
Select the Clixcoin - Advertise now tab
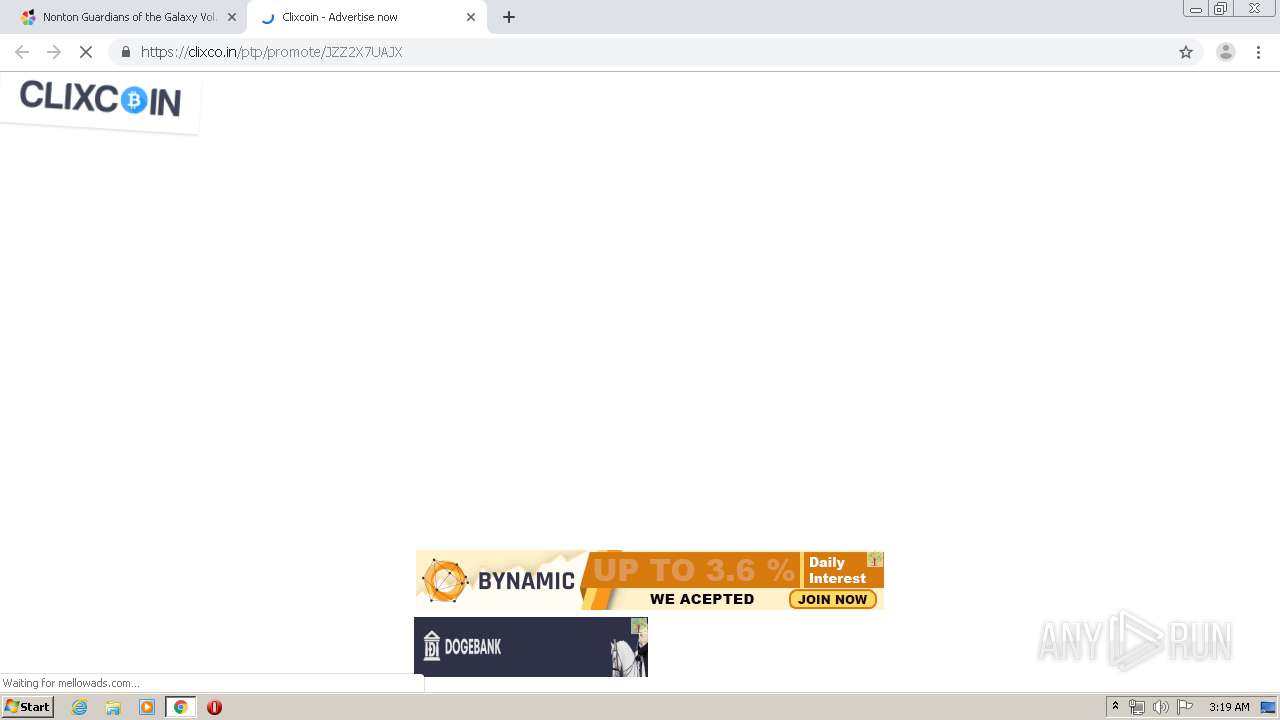366,17
